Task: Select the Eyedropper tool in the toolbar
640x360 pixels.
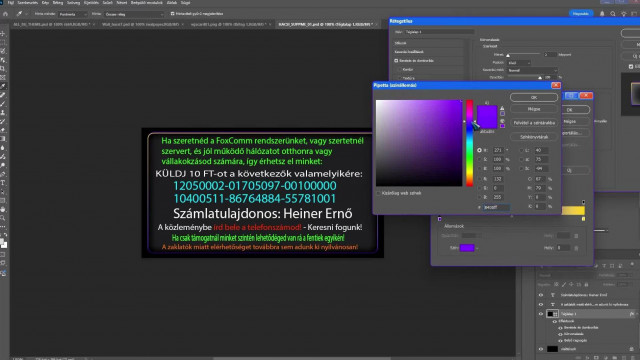Action: 3,86
